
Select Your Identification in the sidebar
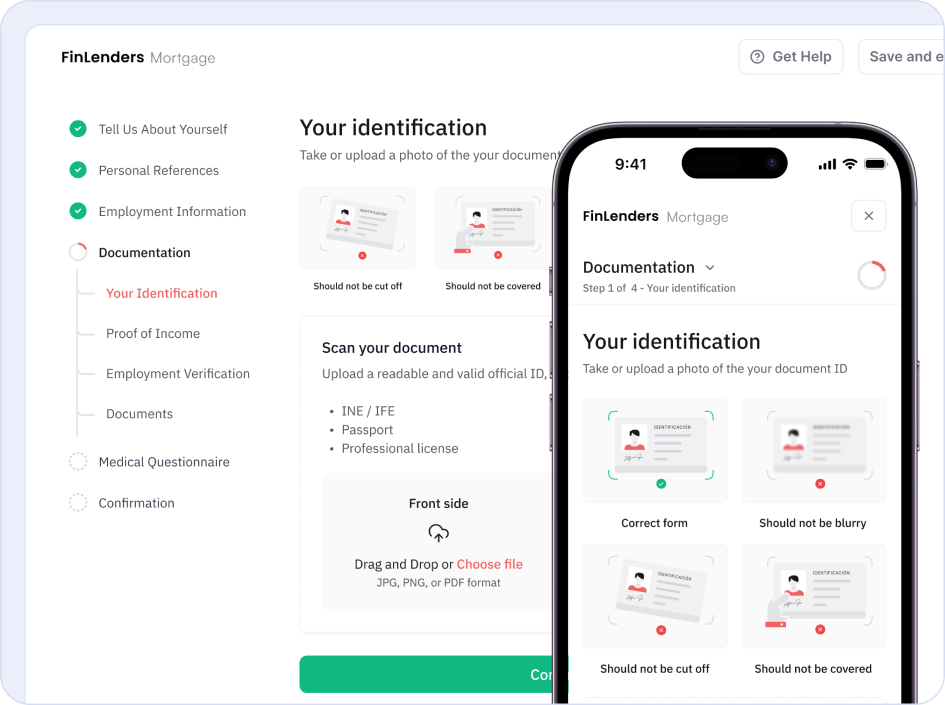161,293
